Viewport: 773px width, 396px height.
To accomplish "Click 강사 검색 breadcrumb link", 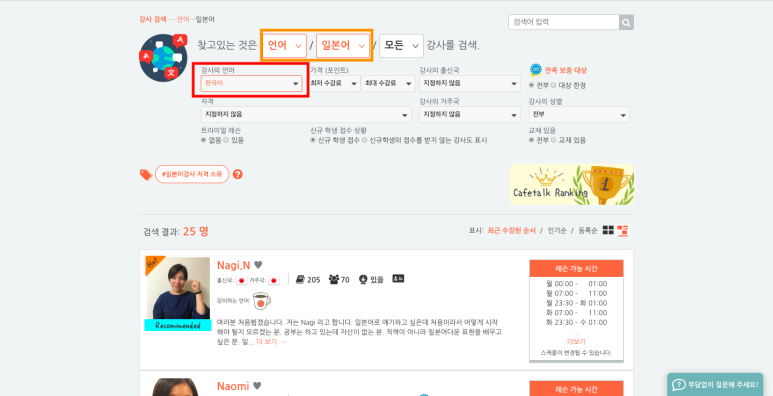I will pos(153,20).
